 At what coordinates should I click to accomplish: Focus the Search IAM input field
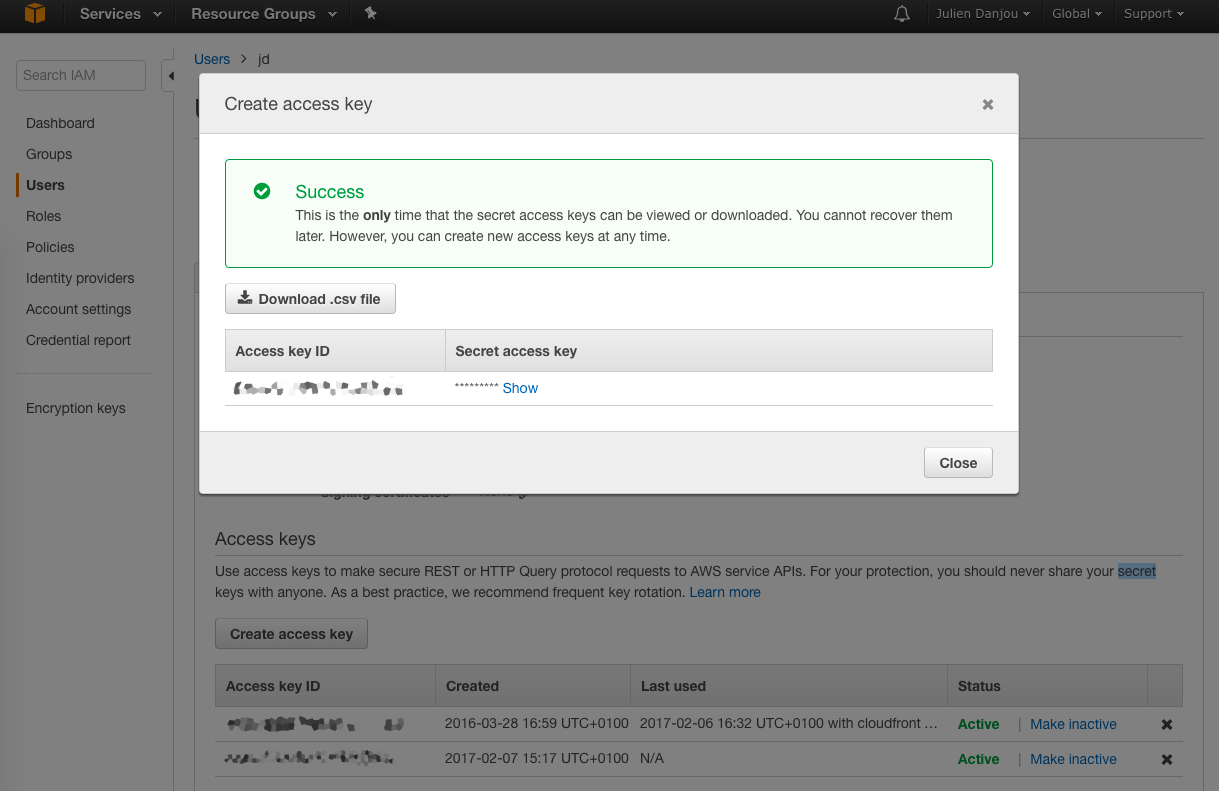click(x=80, y=75)
